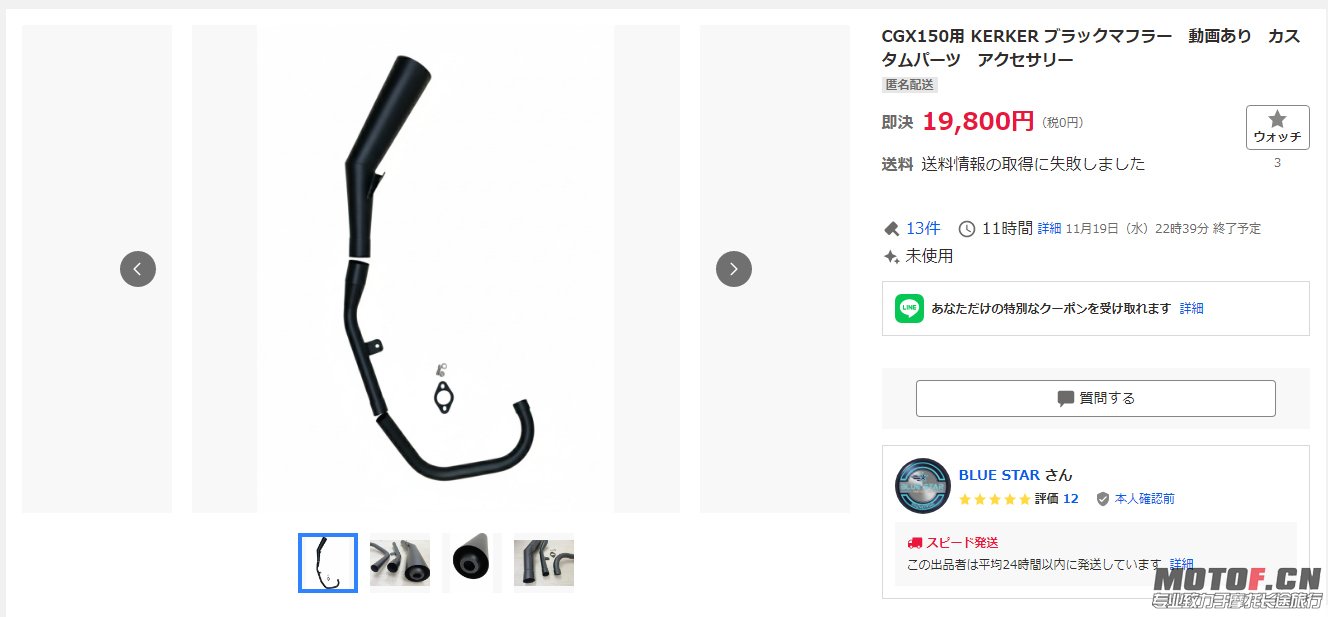Click the identity verified shield icon
Viewport: 1328px width, 617px height.
pos(1103,498)
